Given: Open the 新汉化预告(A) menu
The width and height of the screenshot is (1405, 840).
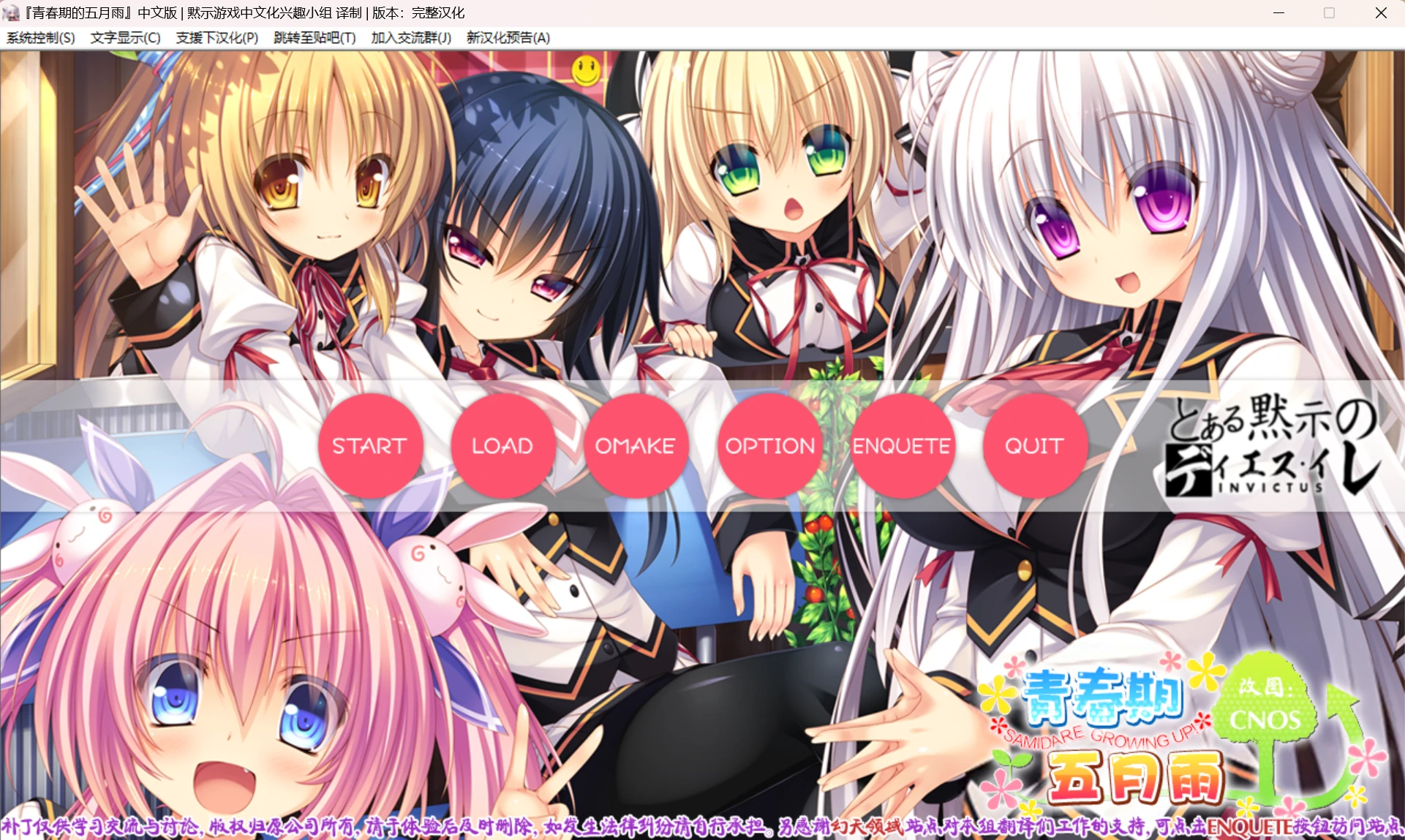Looking at the screenshot, I should pyautogui.click(x=508, y=38).
